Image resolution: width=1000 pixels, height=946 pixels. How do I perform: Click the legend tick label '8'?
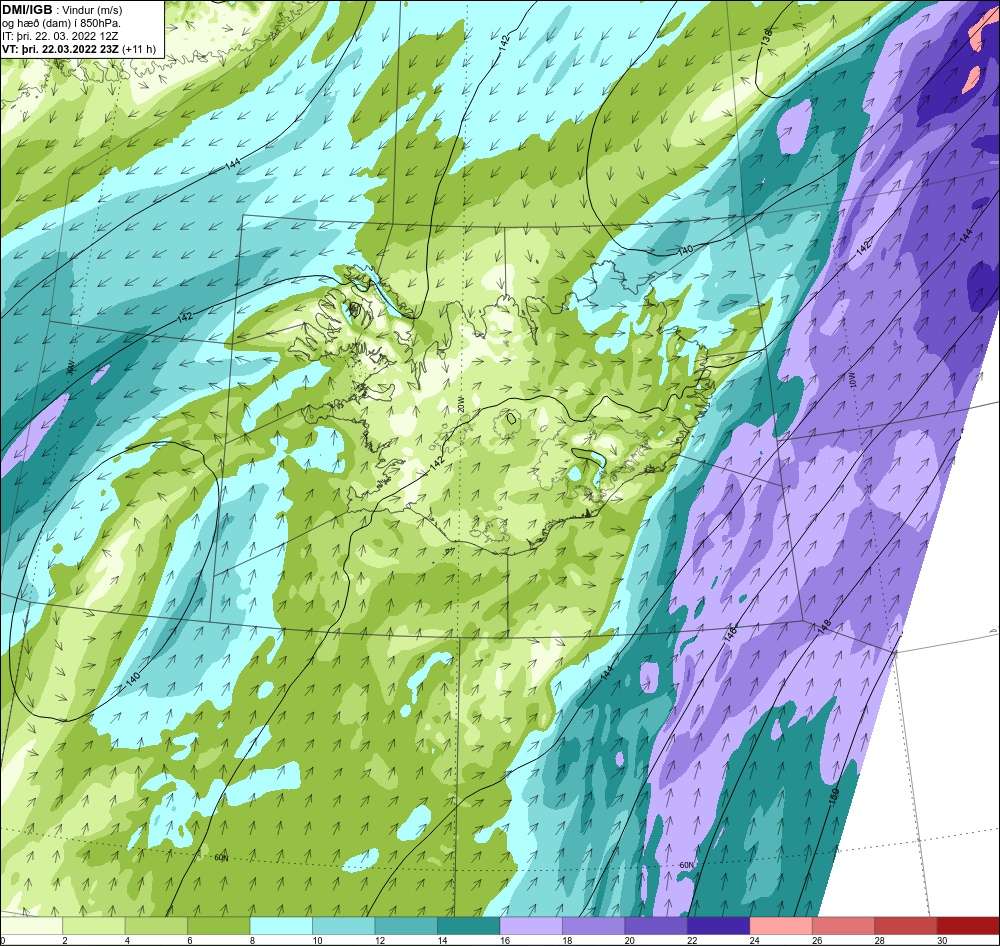click(x=253, y=940)
